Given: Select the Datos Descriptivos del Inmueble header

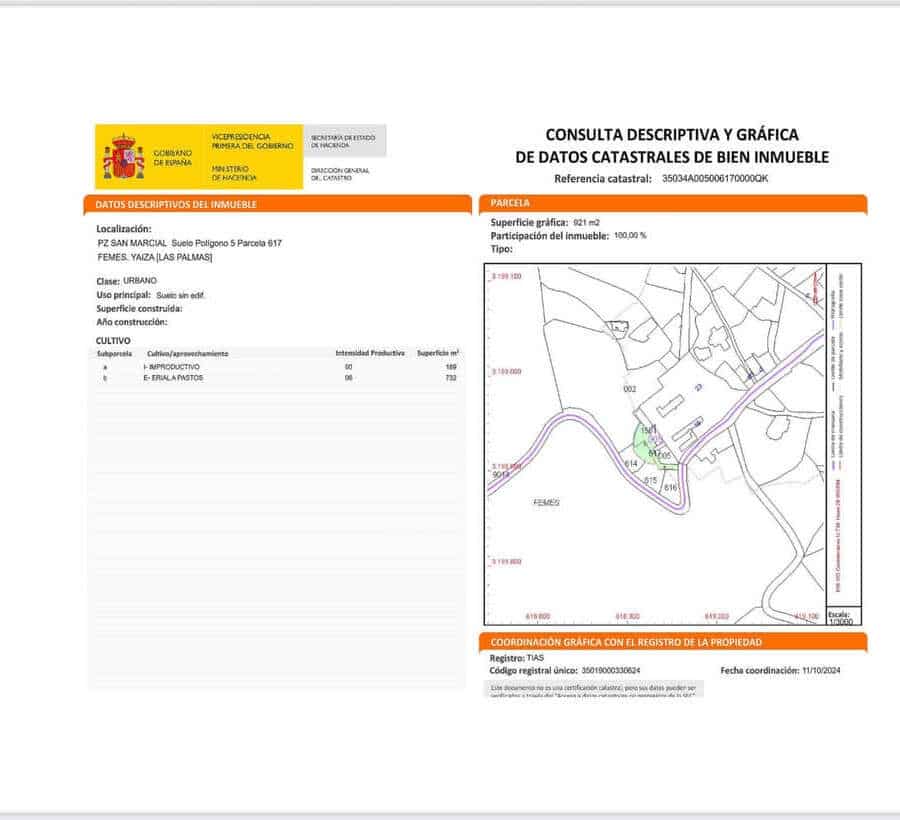Looking at the screenshot, I should click(x=176, y=204).
